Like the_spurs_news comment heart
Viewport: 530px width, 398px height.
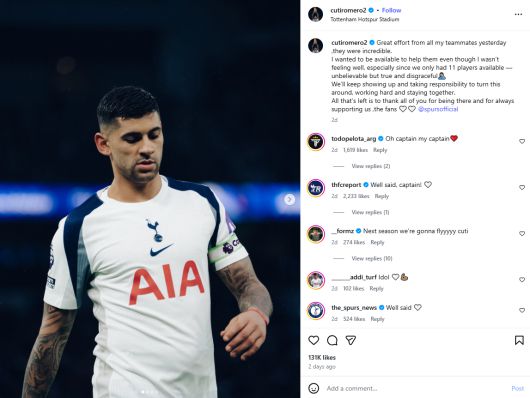522,310
